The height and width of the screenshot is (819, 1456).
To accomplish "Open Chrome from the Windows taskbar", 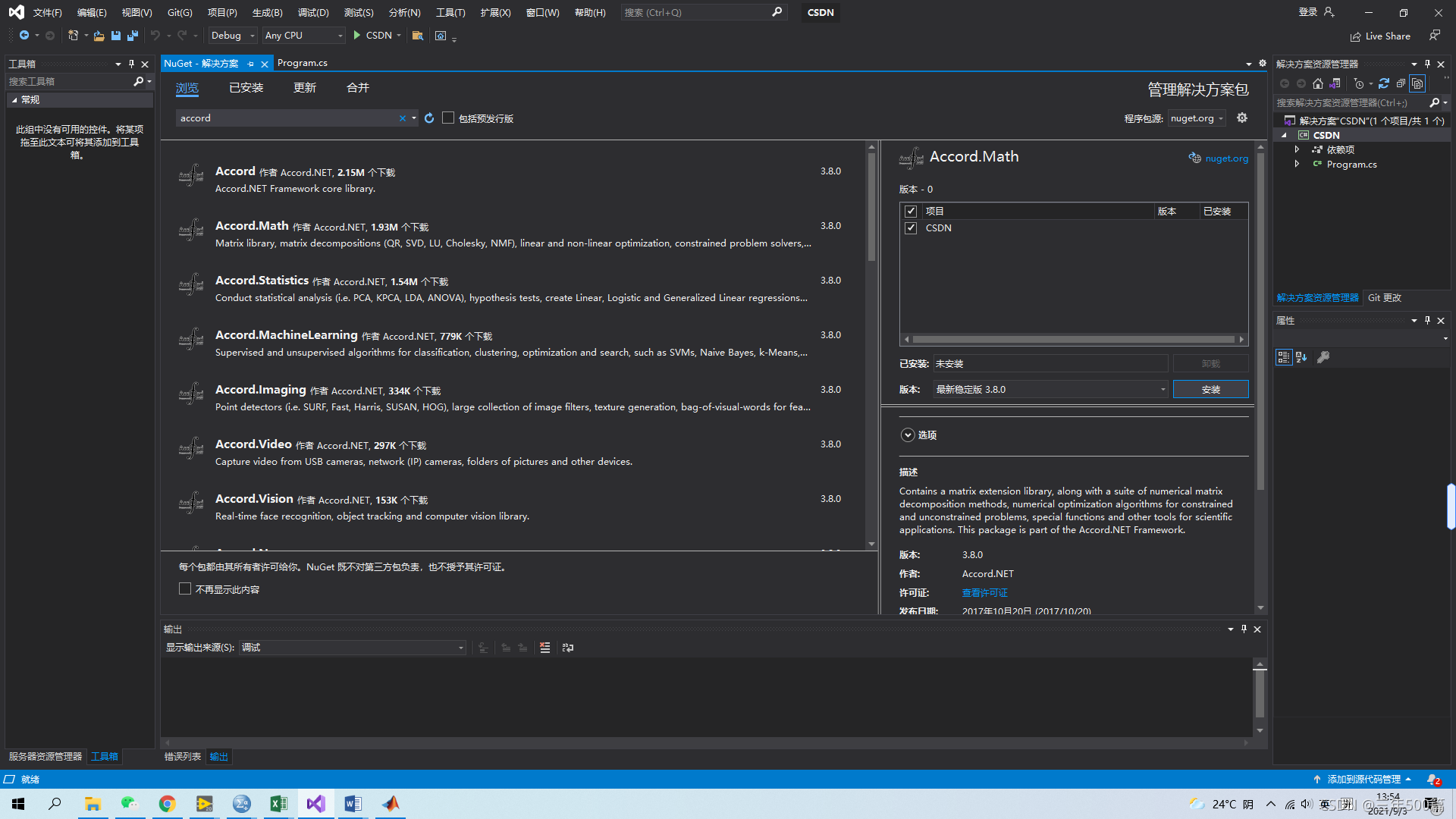I will 167,804.
